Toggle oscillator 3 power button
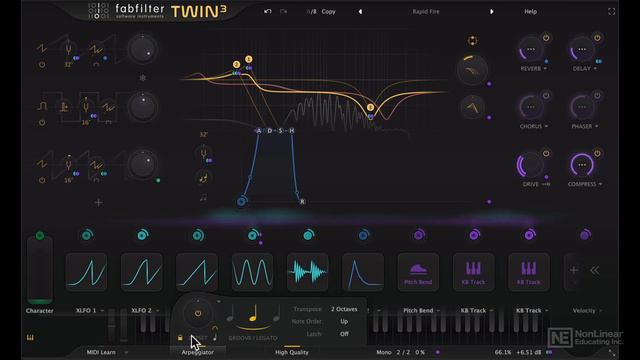Image resolution: width=640 pixels, height=360 pixels. 42,180
